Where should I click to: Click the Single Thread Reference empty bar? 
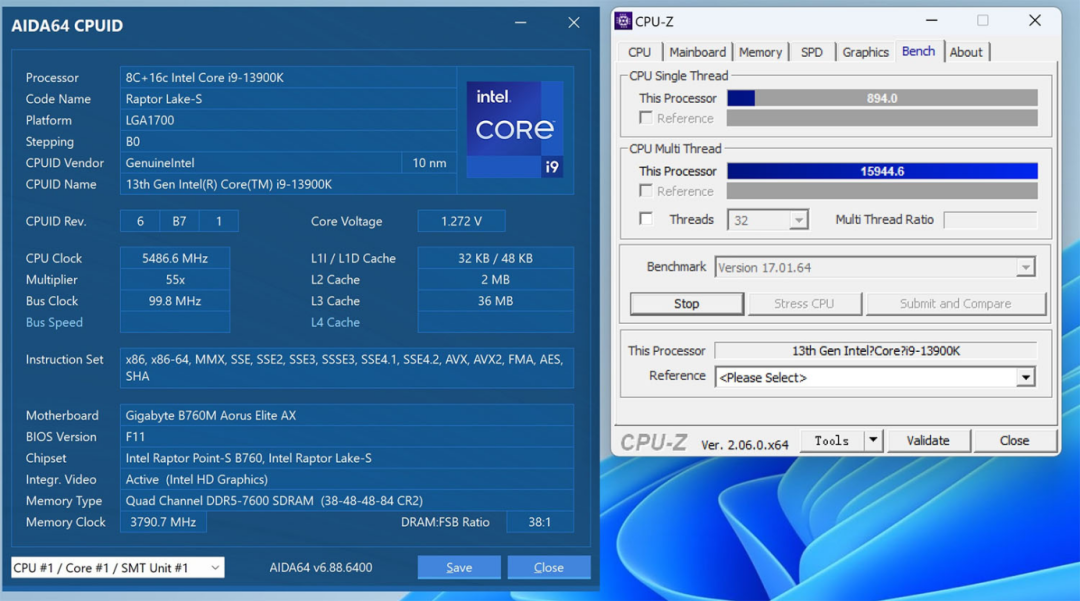point(882,118)
